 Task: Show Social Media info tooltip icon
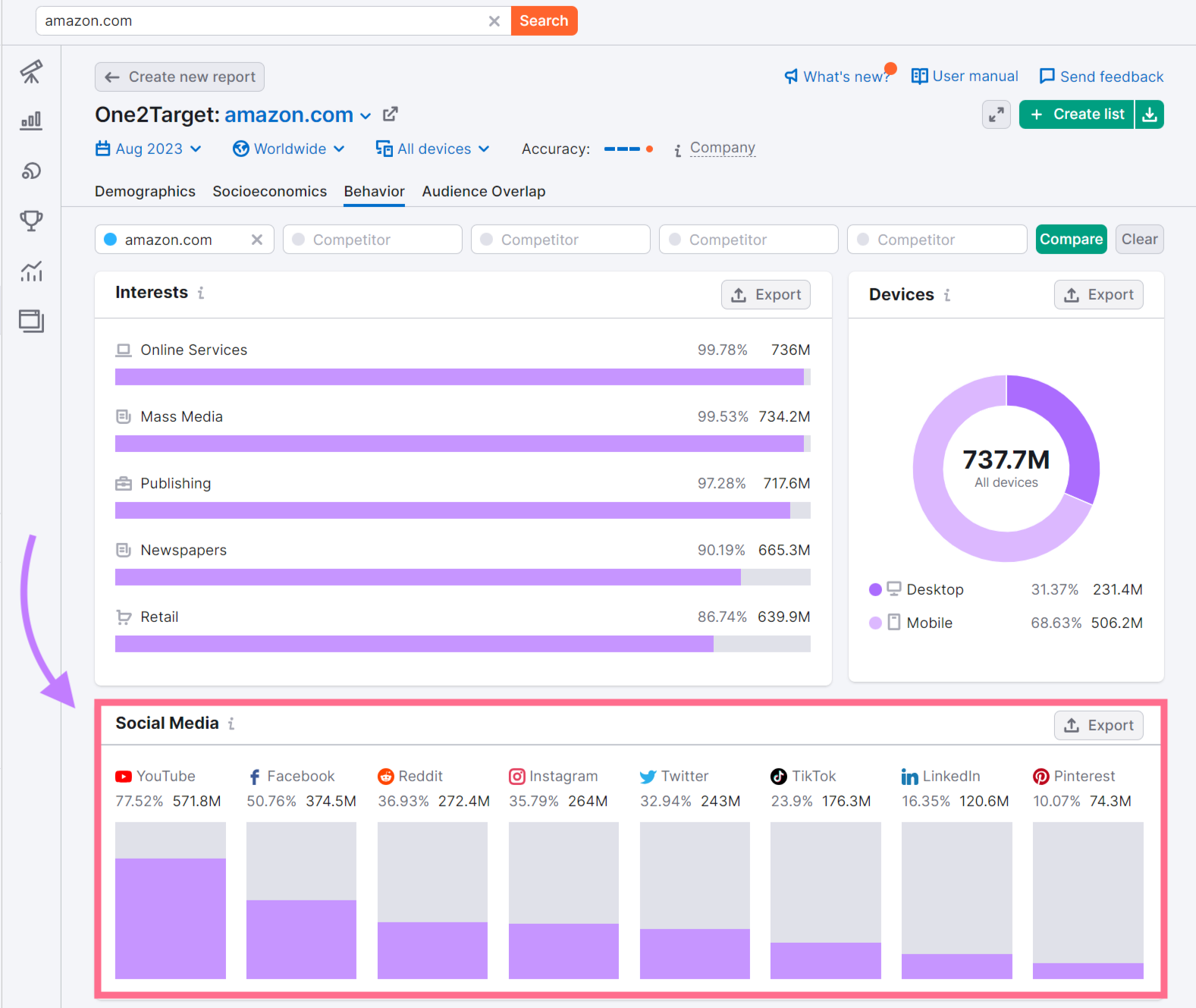231,724
